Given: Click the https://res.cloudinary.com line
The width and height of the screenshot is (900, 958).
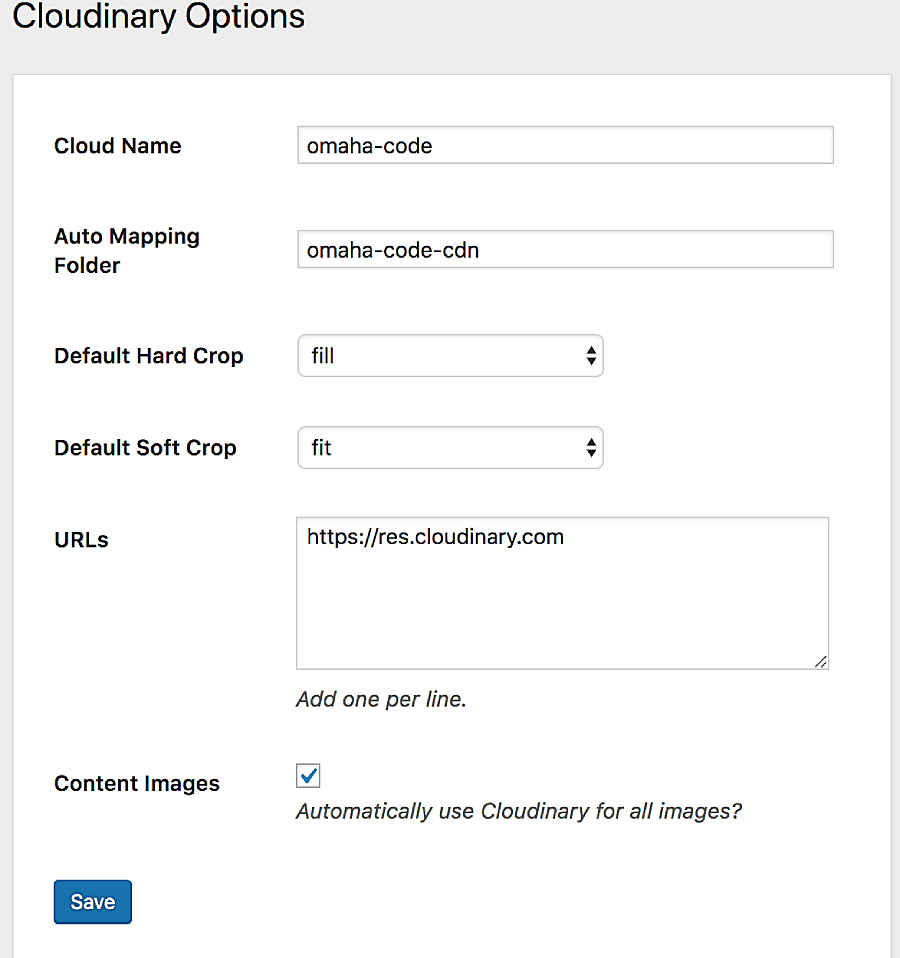Looking at the screenshot, I should (435, 536).
